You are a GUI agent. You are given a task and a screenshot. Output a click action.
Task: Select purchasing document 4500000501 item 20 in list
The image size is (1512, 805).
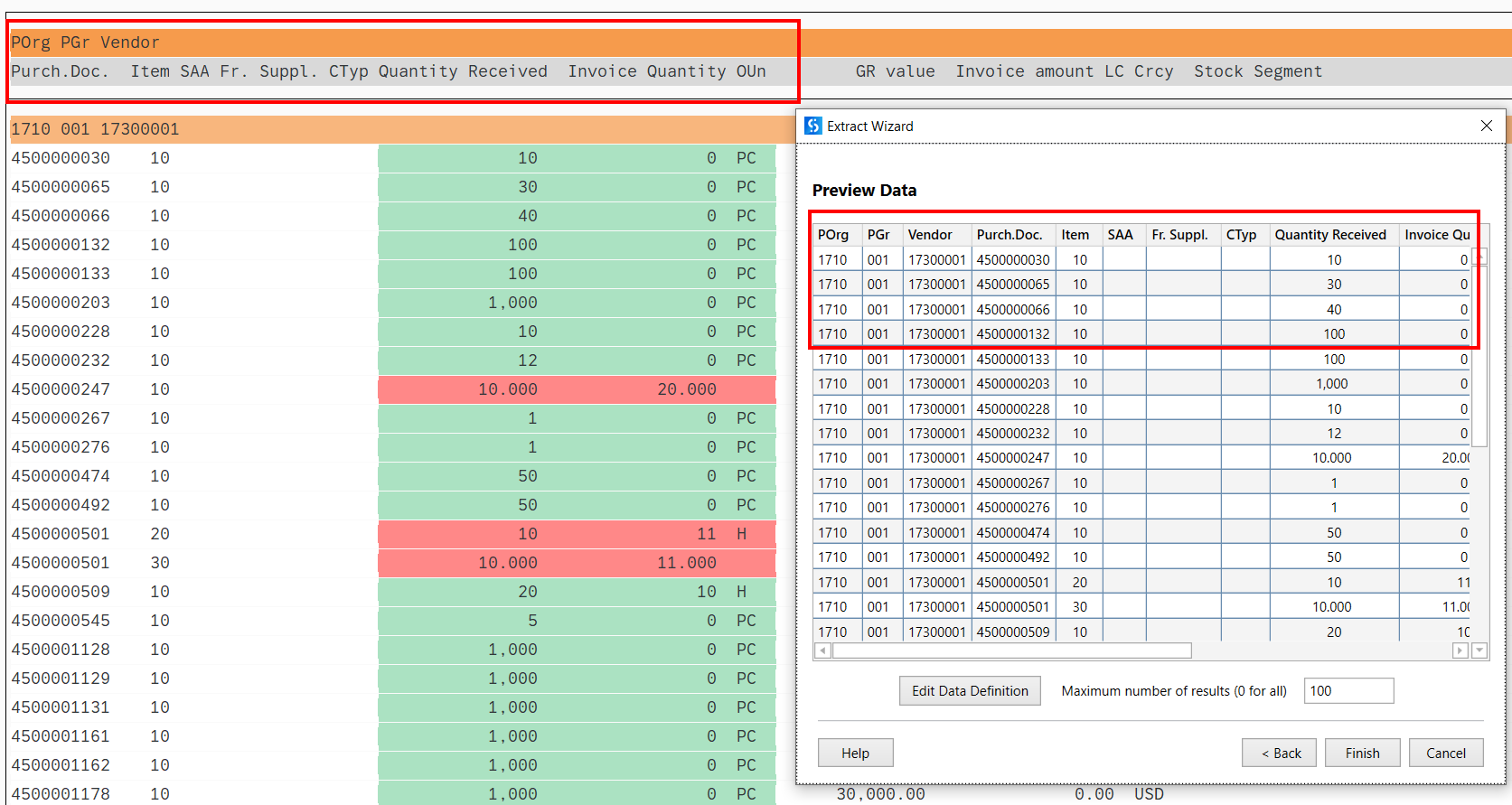(x=61, y=534)
